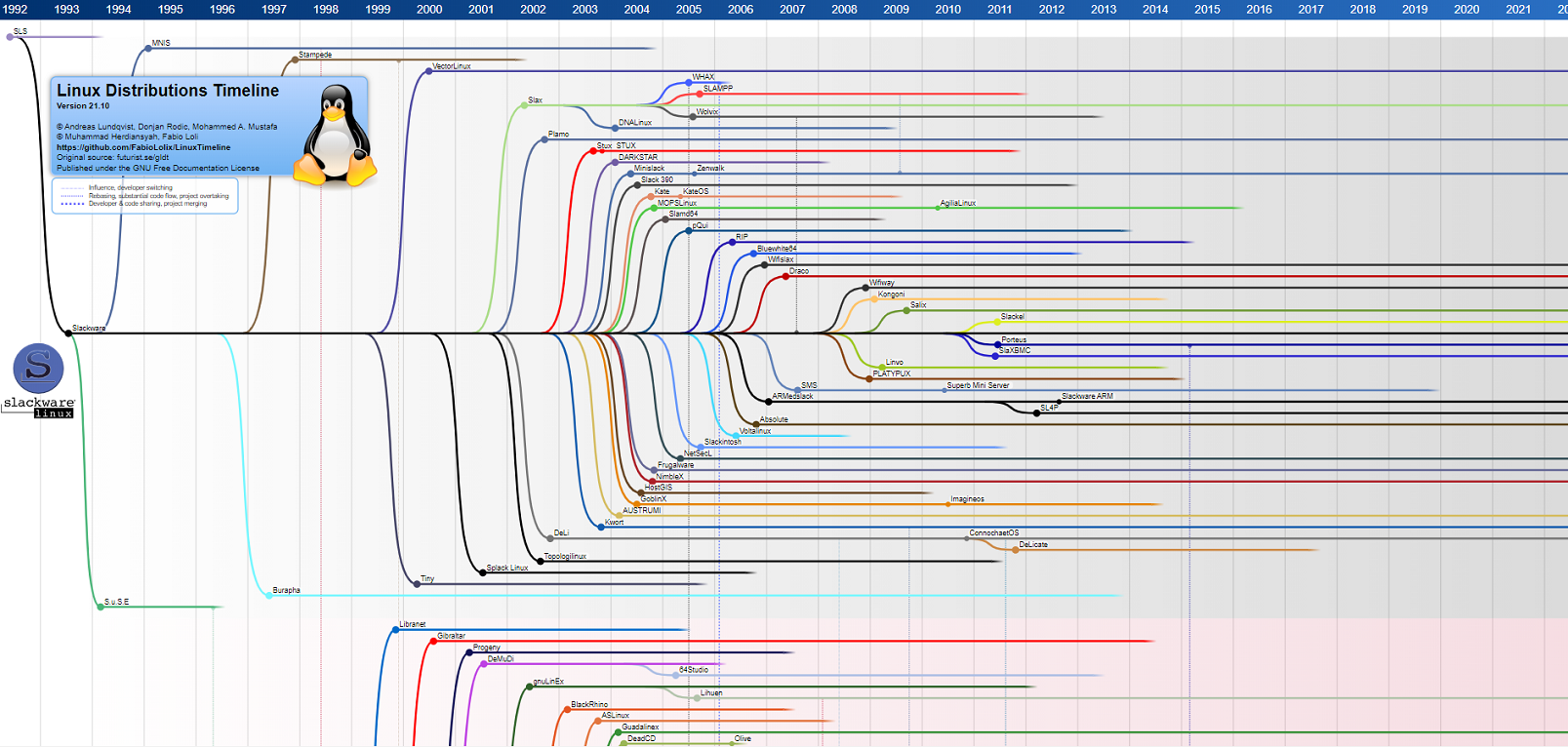This screenshot has width=1568, height=747.
Task: Click the Kwort label
Action: tap(614, 523)
